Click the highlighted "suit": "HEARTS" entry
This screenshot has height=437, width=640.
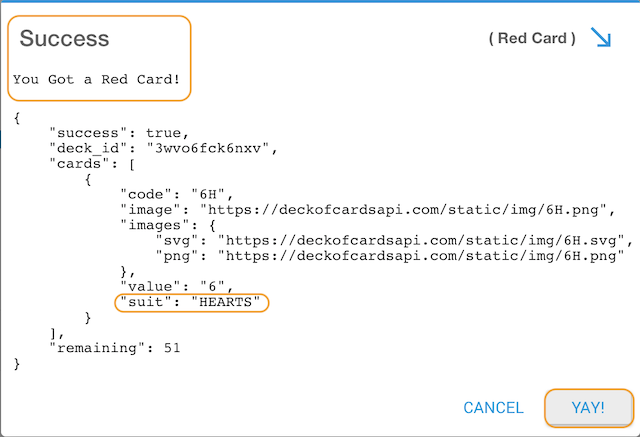point(191,302)
